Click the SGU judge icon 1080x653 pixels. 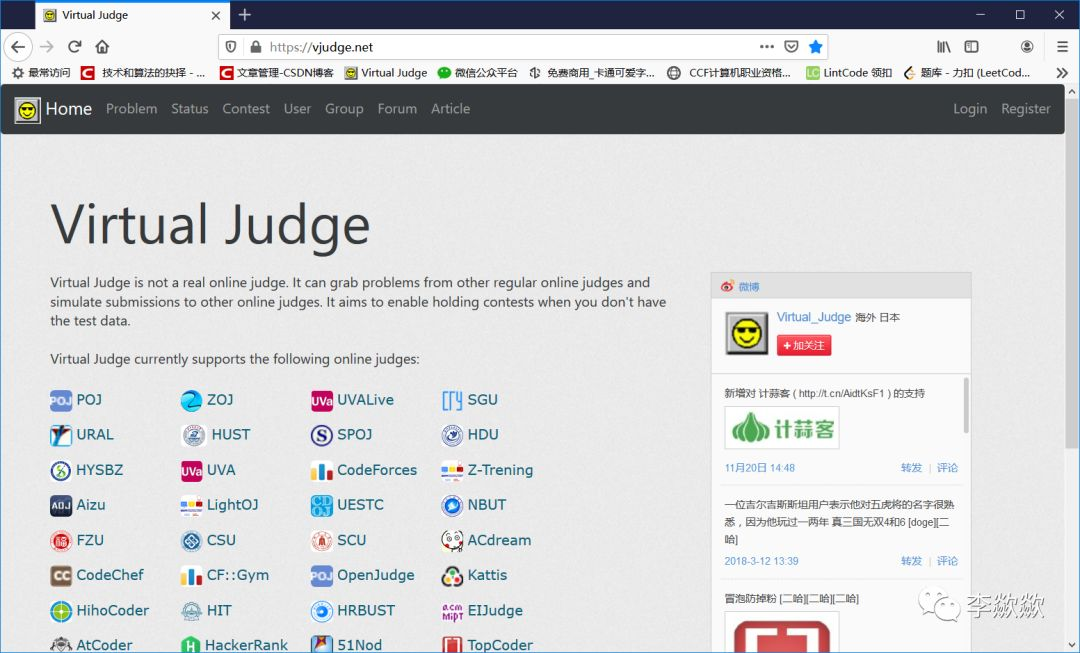(x=452, y=400)
